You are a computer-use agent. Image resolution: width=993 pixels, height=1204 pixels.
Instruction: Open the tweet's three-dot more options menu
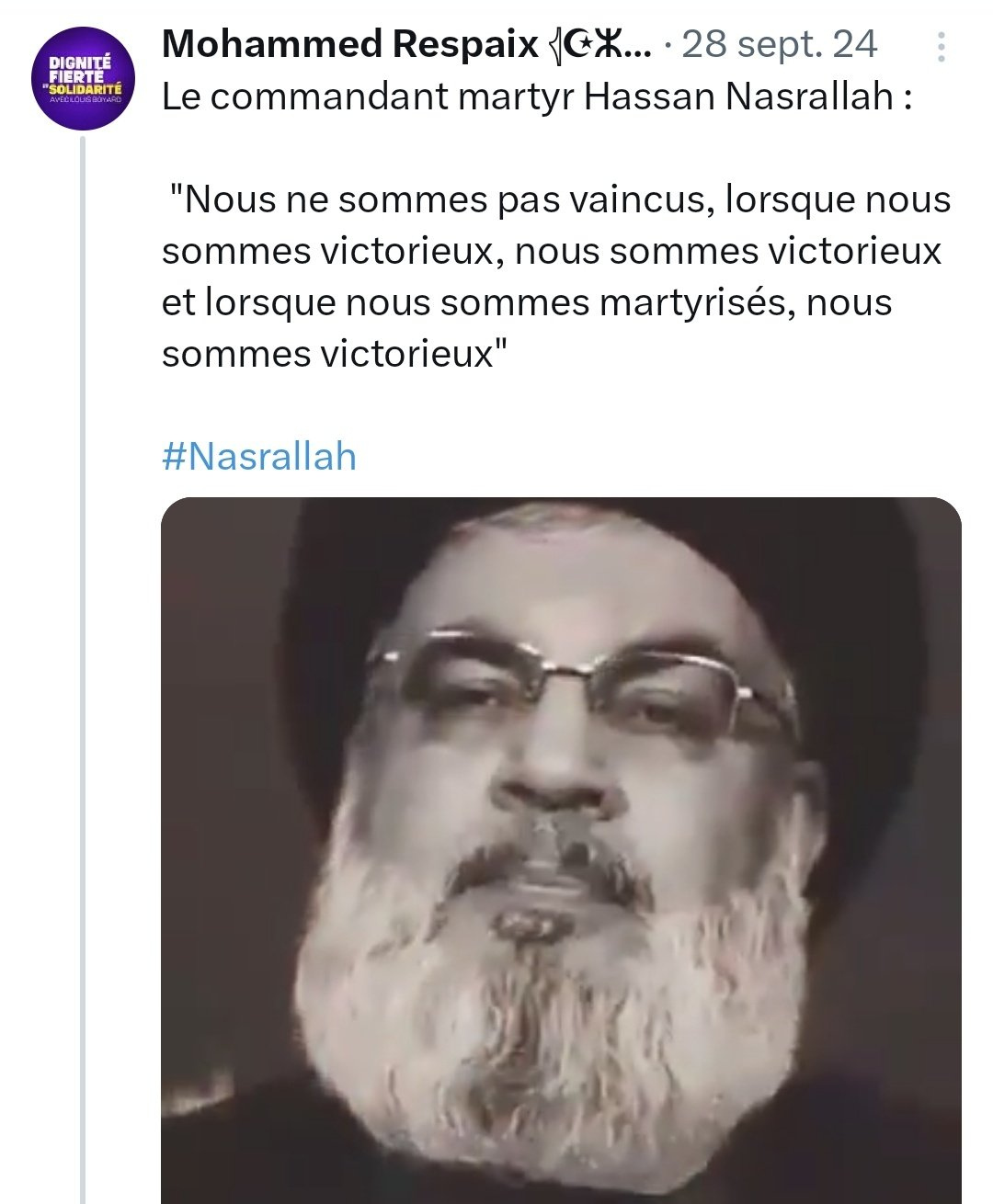pos(941,47)
